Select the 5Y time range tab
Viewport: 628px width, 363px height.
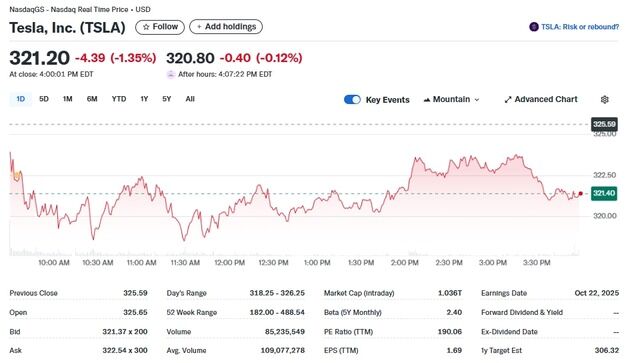pyautogui.click(x=167, y=99)
